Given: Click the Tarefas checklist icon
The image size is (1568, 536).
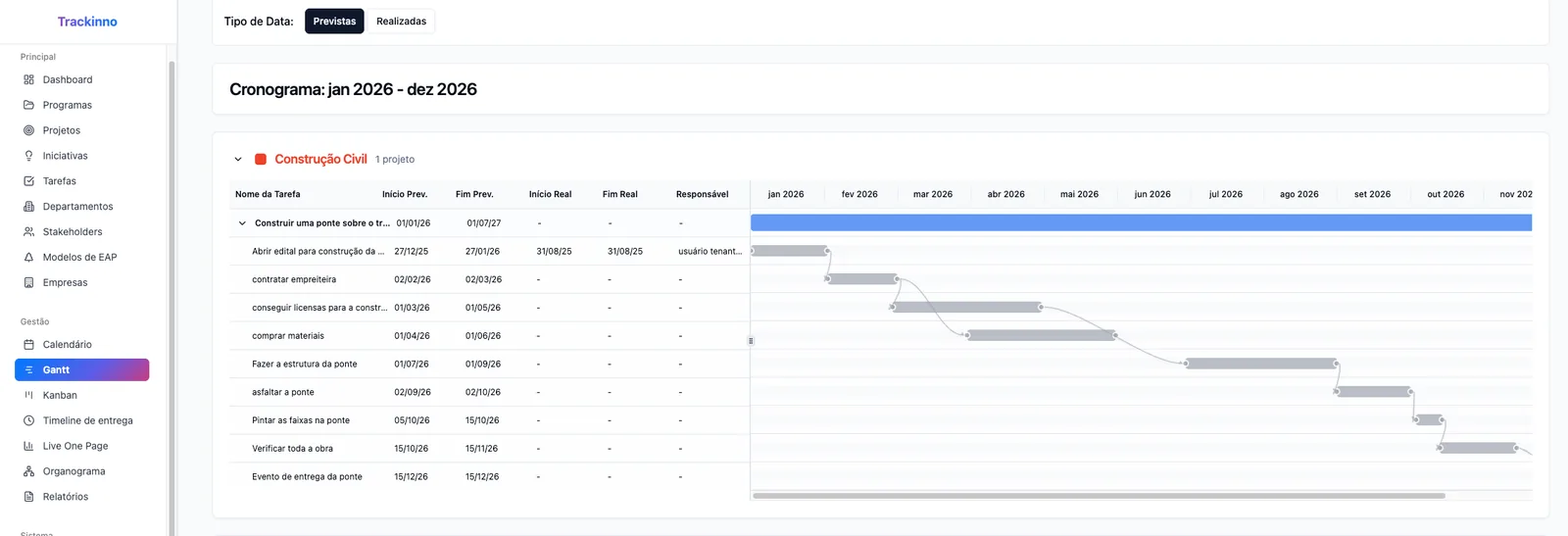Looking at the screenshot, I should [28, 181].
